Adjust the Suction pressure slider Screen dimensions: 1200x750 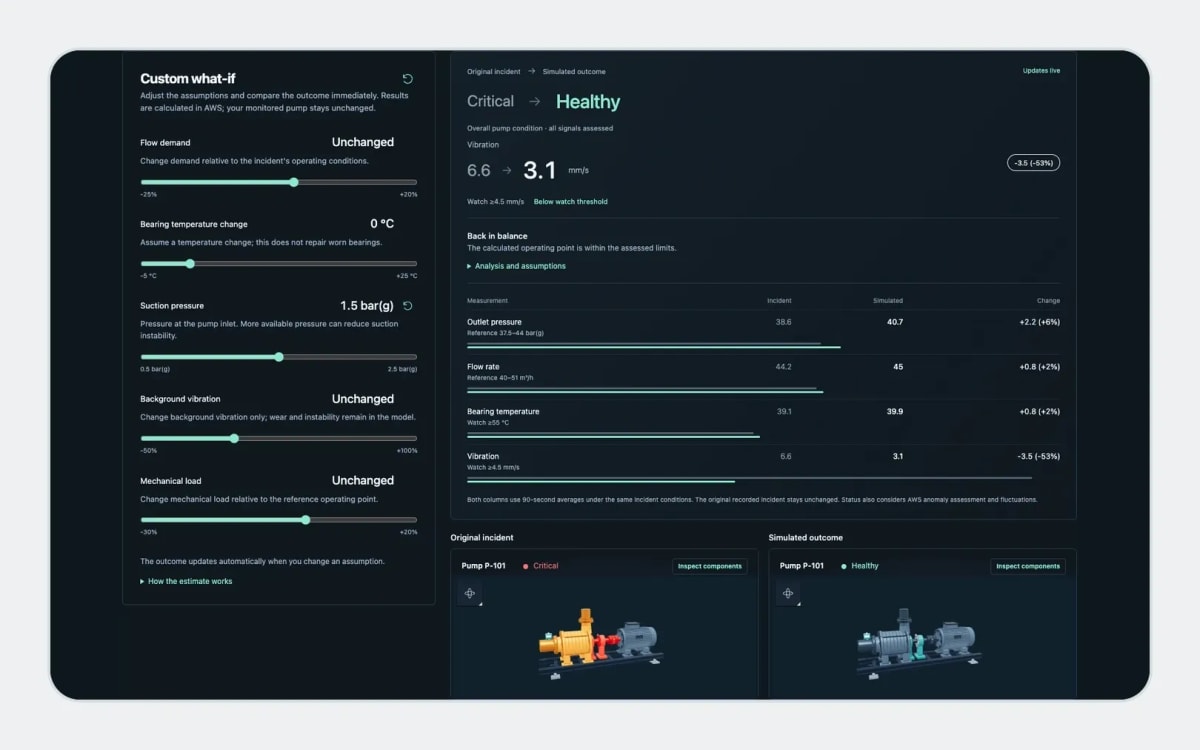pos(279,357)
